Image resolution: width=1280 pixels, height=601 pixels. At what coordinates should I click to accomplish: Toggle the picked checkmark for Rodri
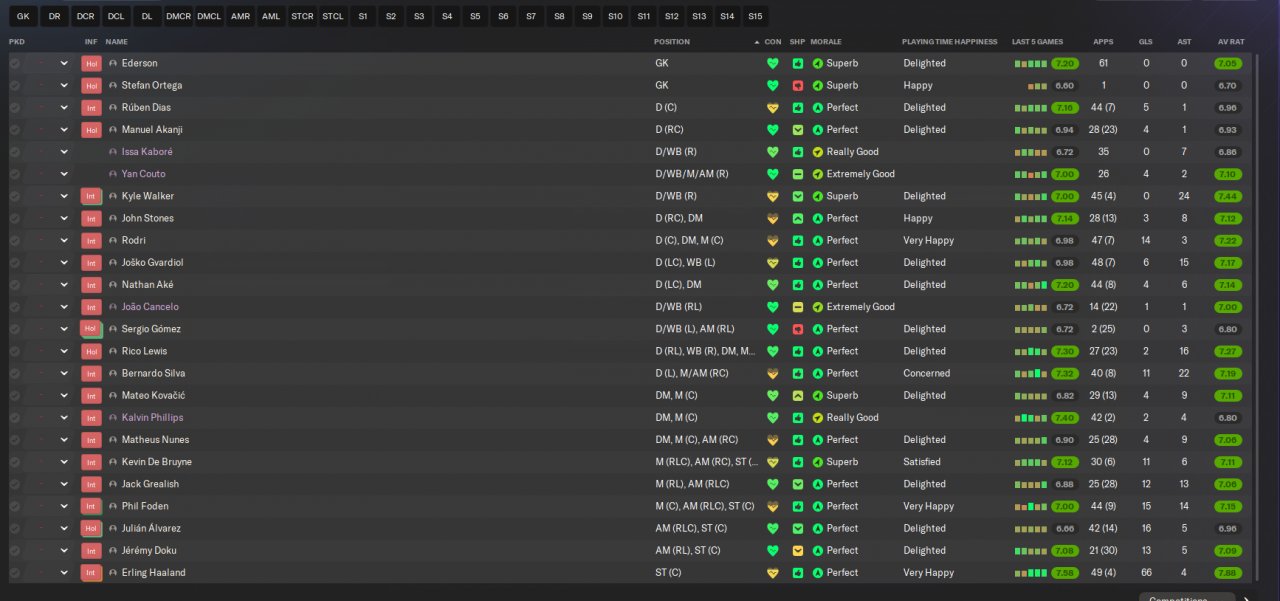(x=15, y=240)
